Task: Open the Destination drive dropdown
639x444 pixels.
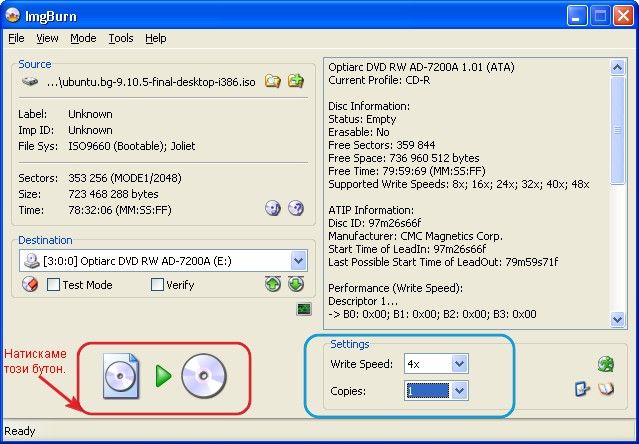Action: 298,261
